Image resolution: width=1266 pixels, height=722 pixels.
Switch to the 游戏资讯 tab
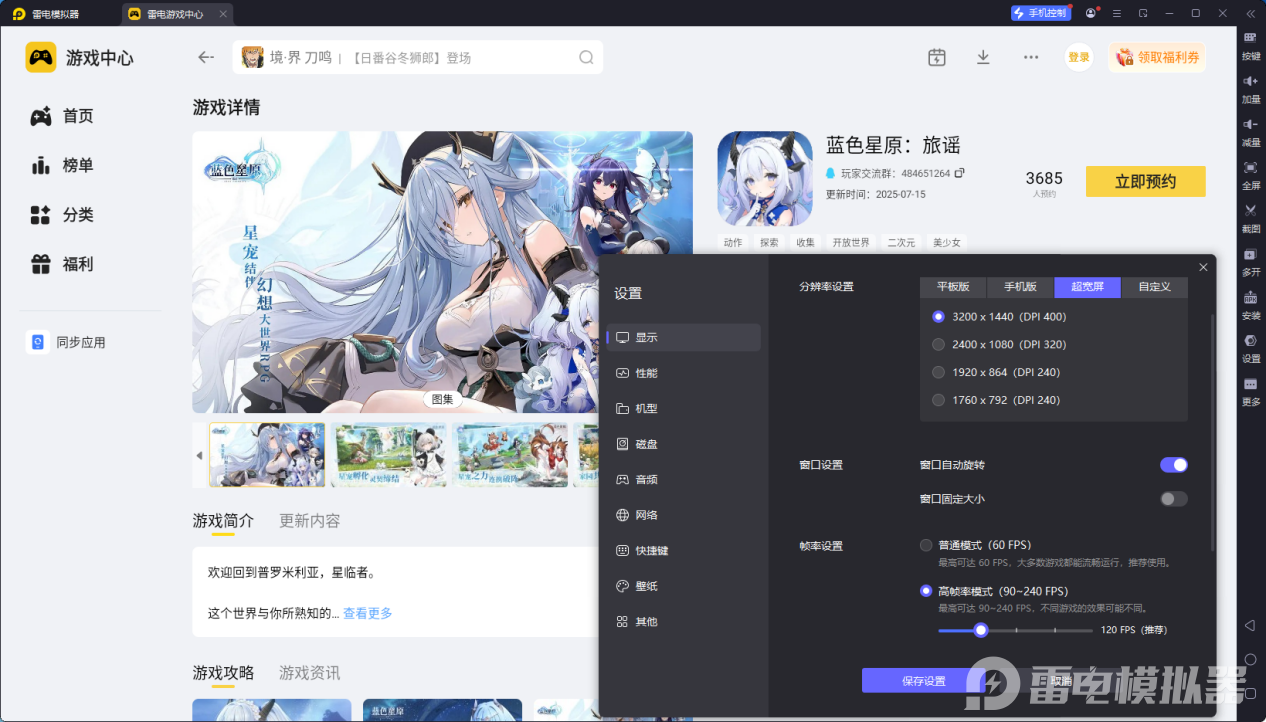pos(310,672)
